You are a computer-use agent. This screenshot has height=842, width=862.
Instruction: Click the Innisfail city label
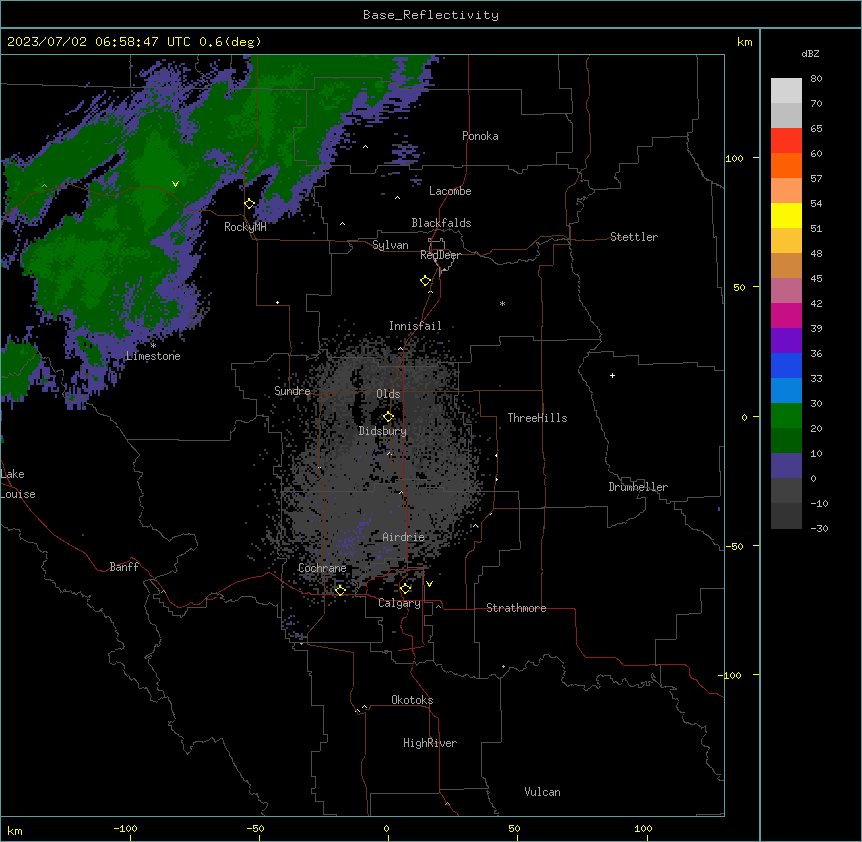point(415,326)
